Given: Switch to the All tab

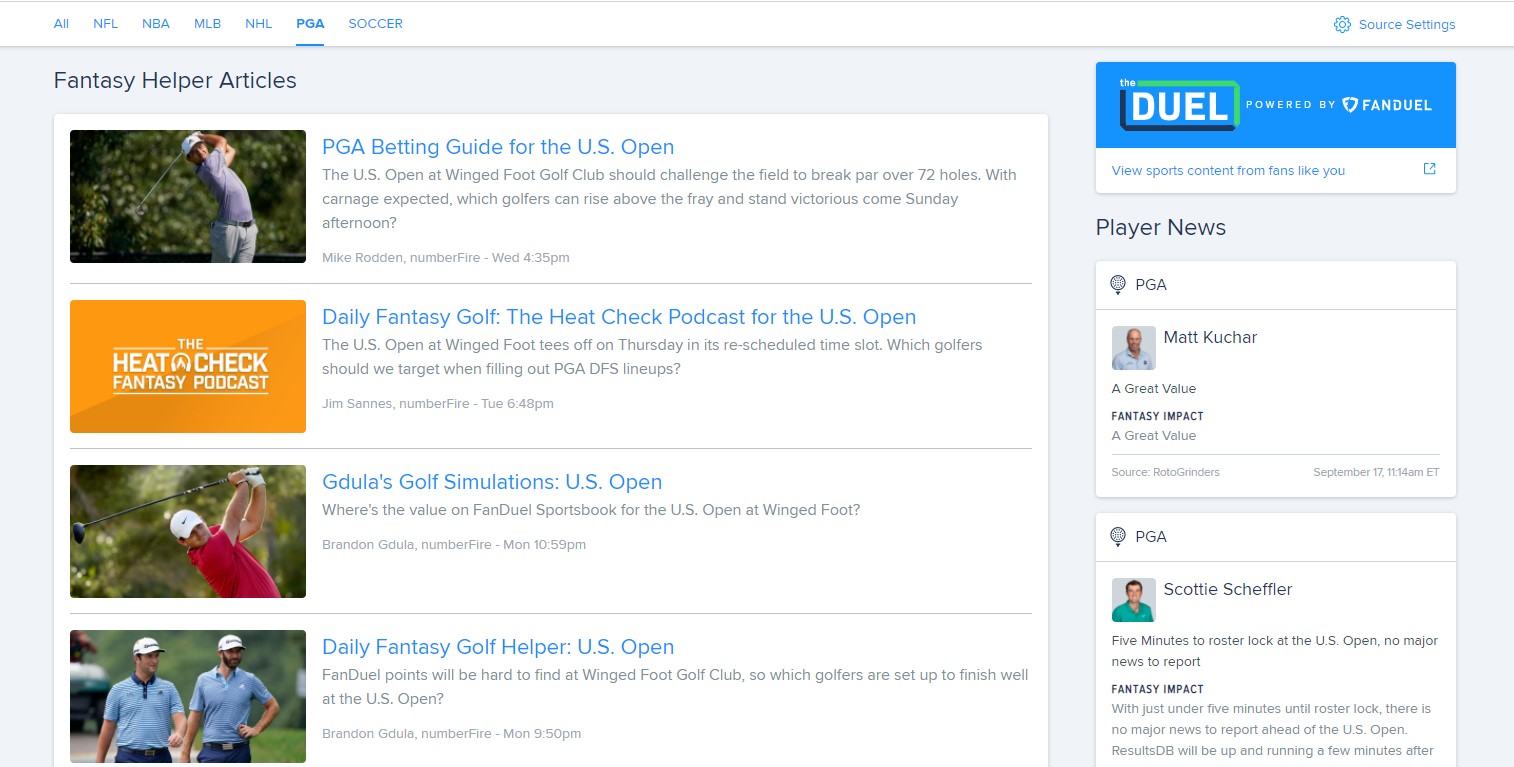Looking at the screenshot, I should pos(61,23).
